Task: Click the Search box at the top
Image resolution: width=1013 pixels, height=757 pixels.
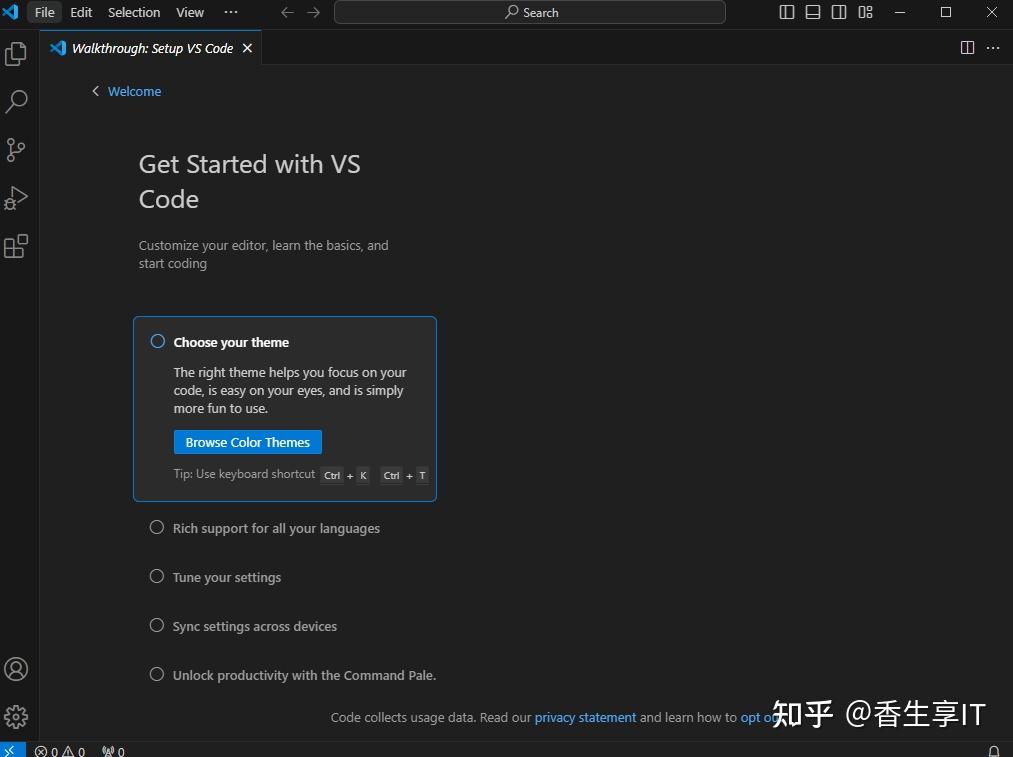Action: pyautogui.click(x=530, y=12)
